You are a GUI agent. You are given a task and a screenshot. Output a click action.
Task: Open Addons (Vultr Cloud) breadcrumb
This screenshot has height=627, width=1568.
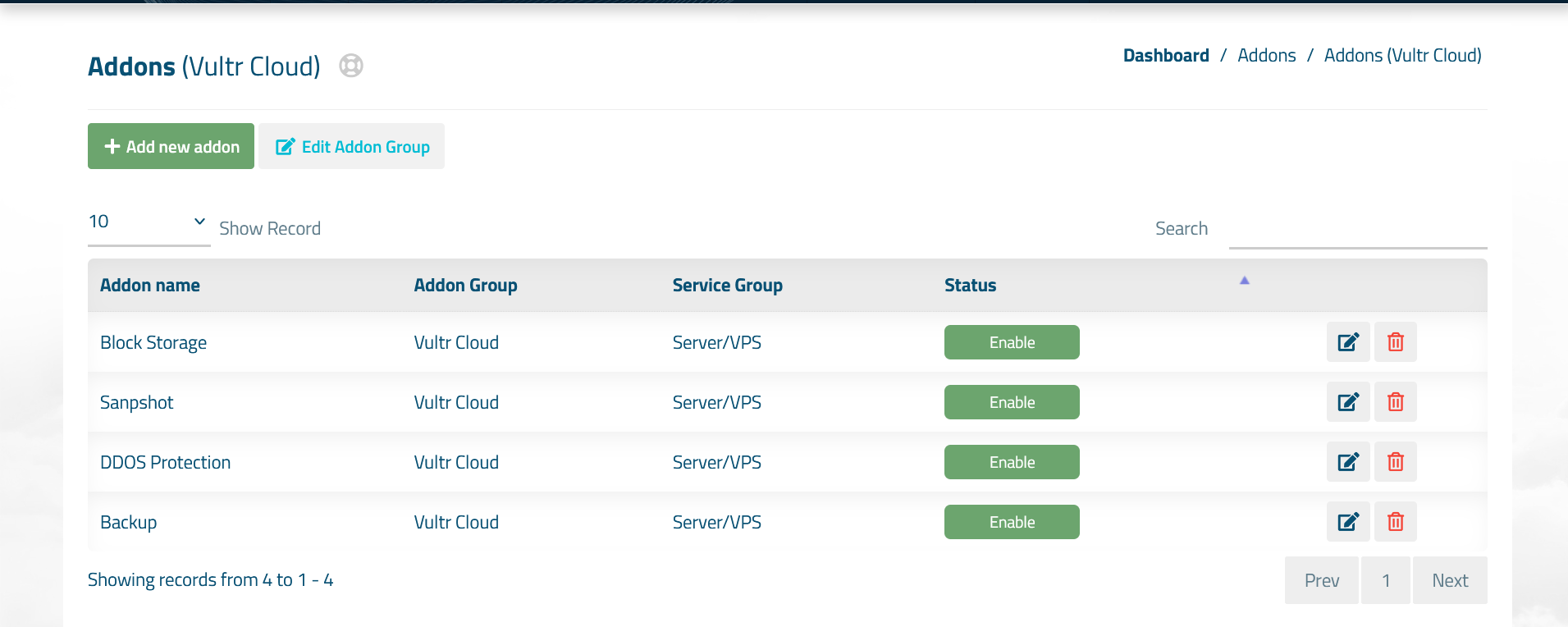click(1402, 56)
